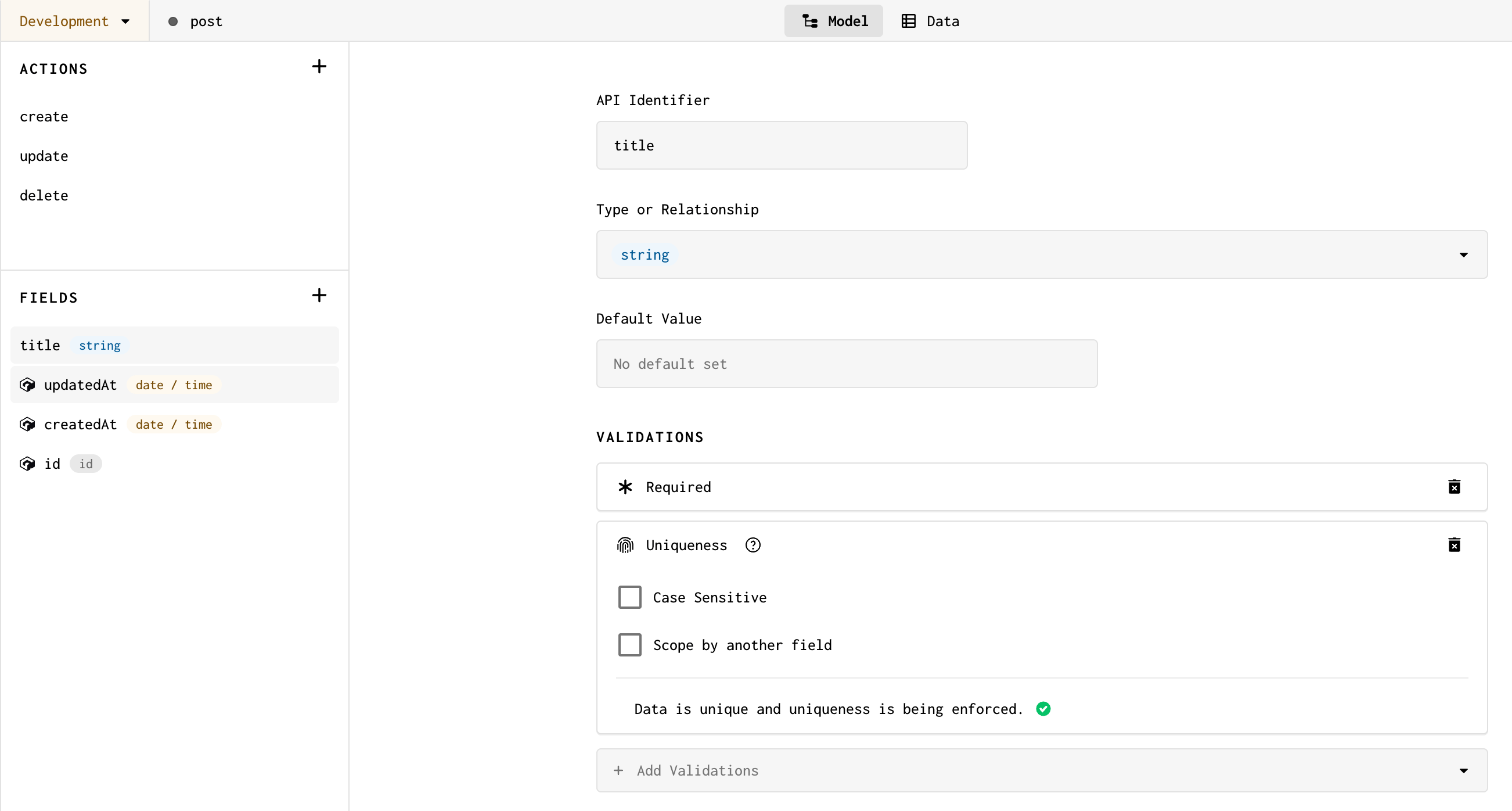Click the Required validation icon

(x=623, y=487)
